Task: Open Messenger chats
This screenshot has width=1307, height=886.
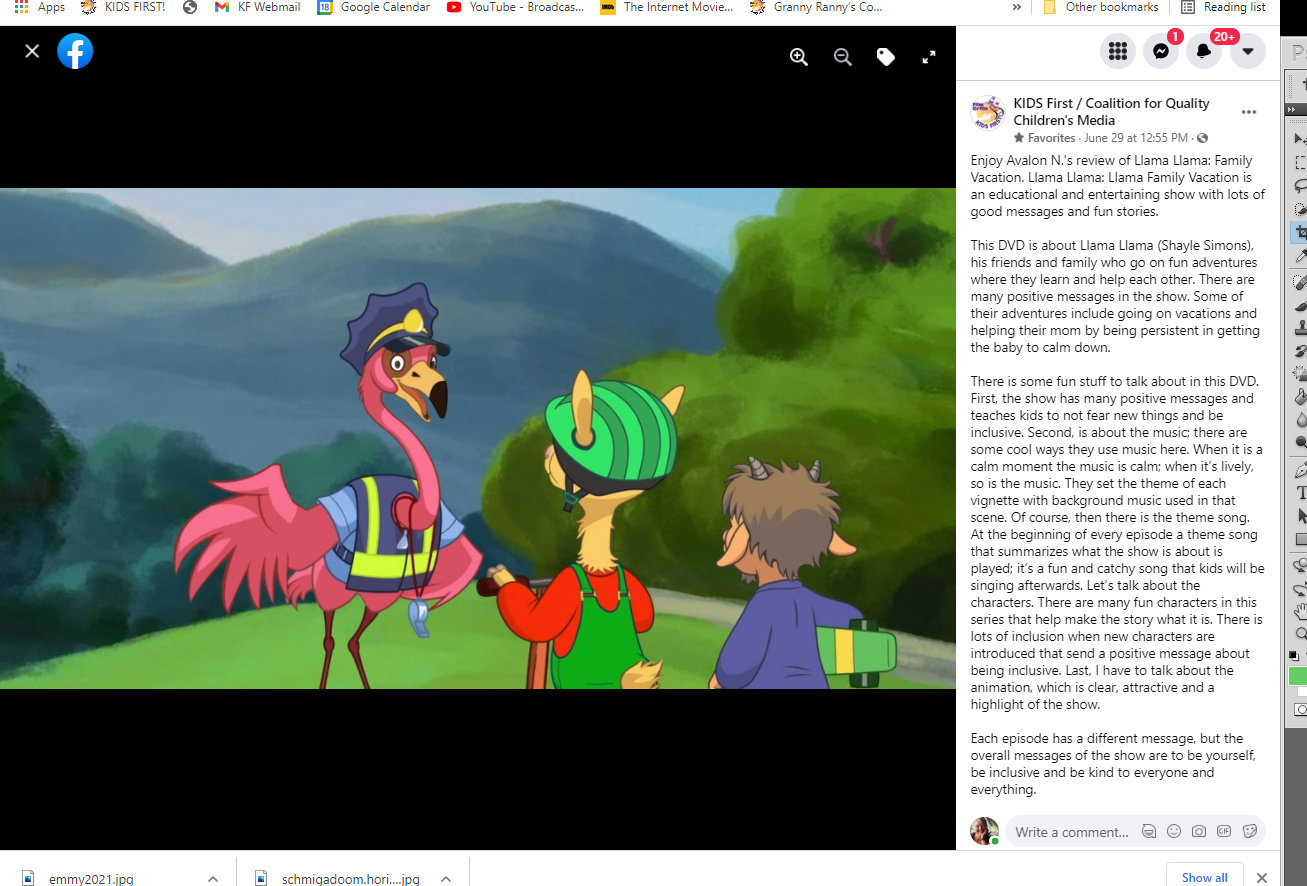Action: [x=1161, y=51]
